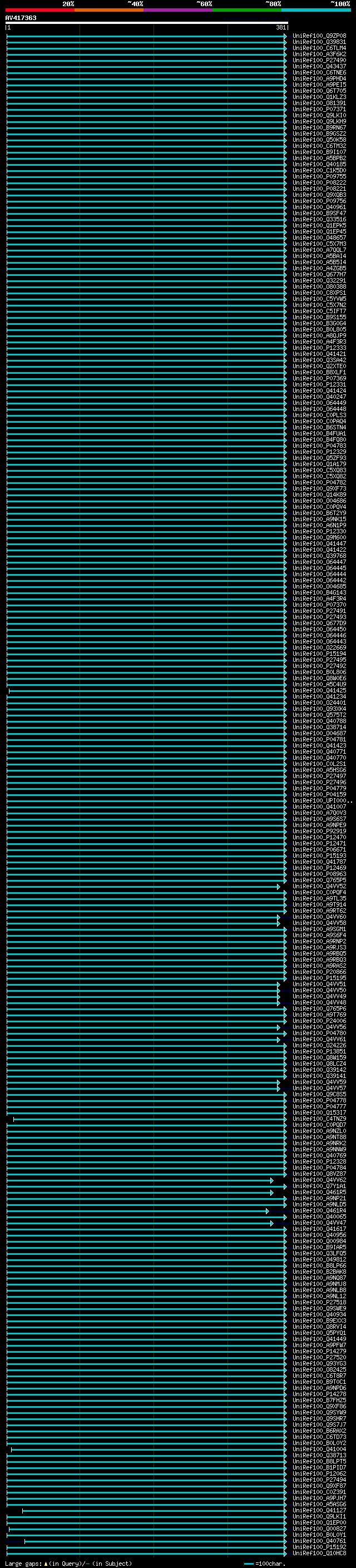The image size is (356, 1568).
Task: Click the '=100char.' scale legend text
Action: 270,1564
